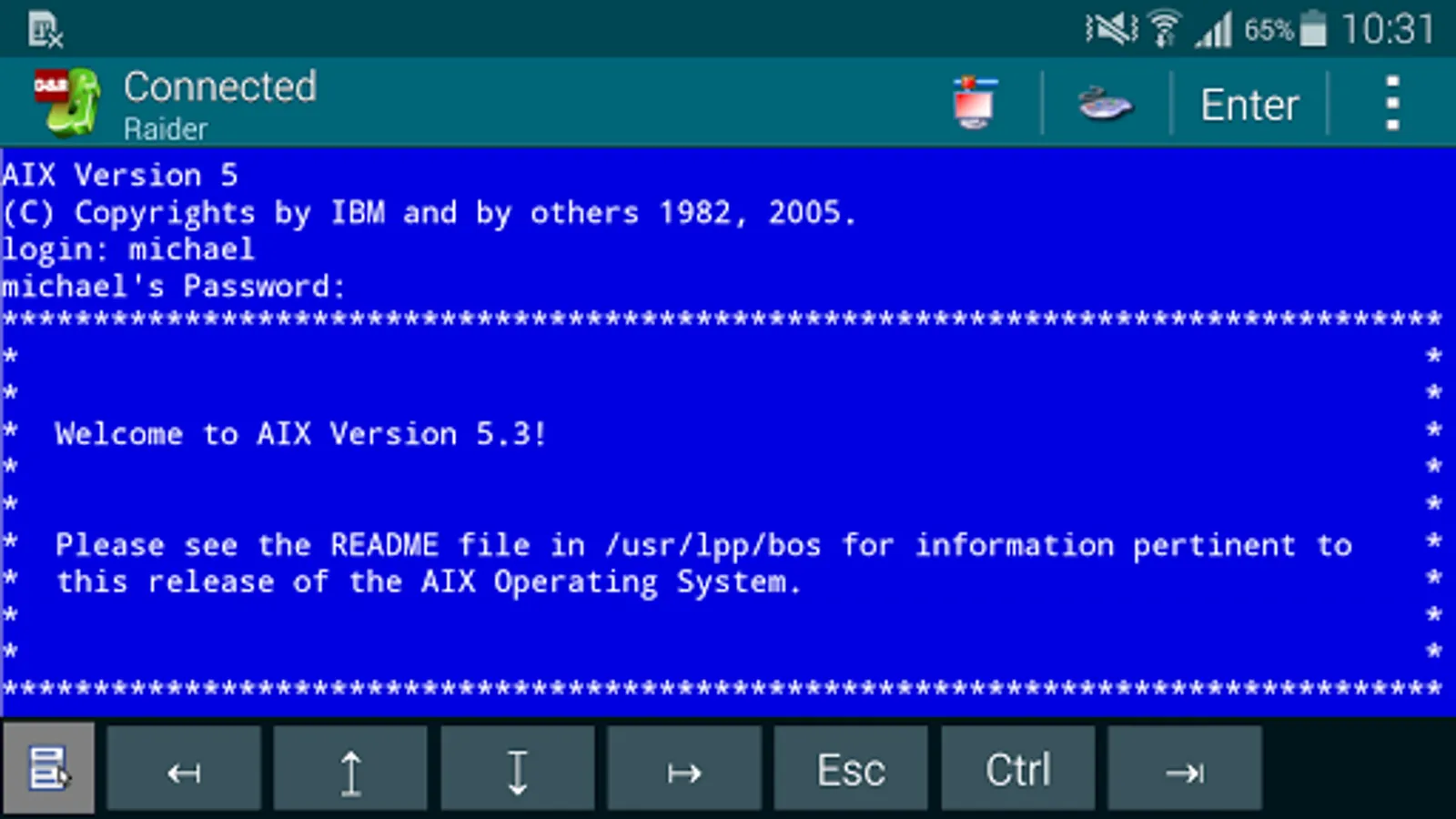Tap the Connected session title

[220, 86]
